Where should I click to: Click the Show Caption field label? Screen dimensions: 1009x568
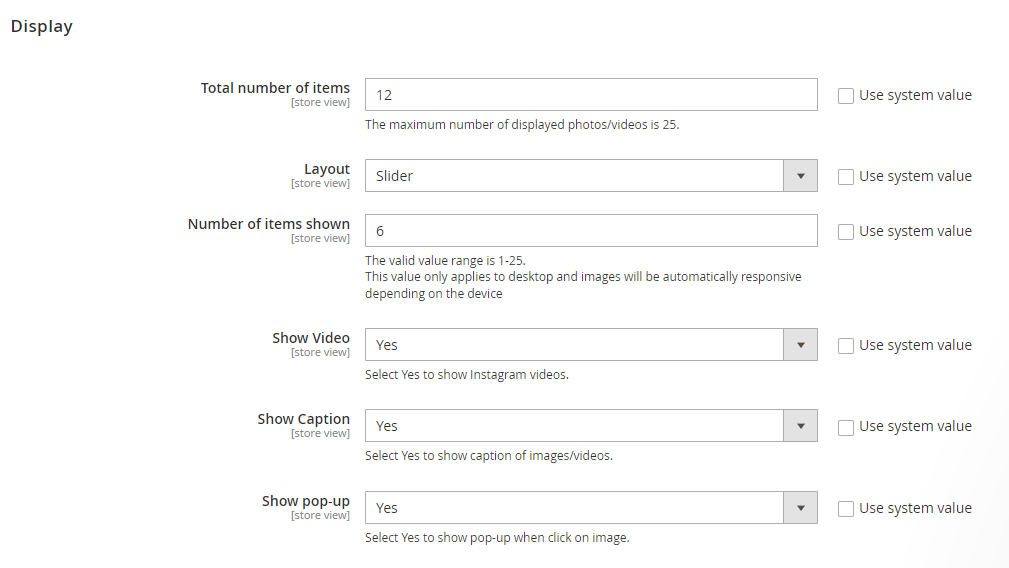pos(303,419)
